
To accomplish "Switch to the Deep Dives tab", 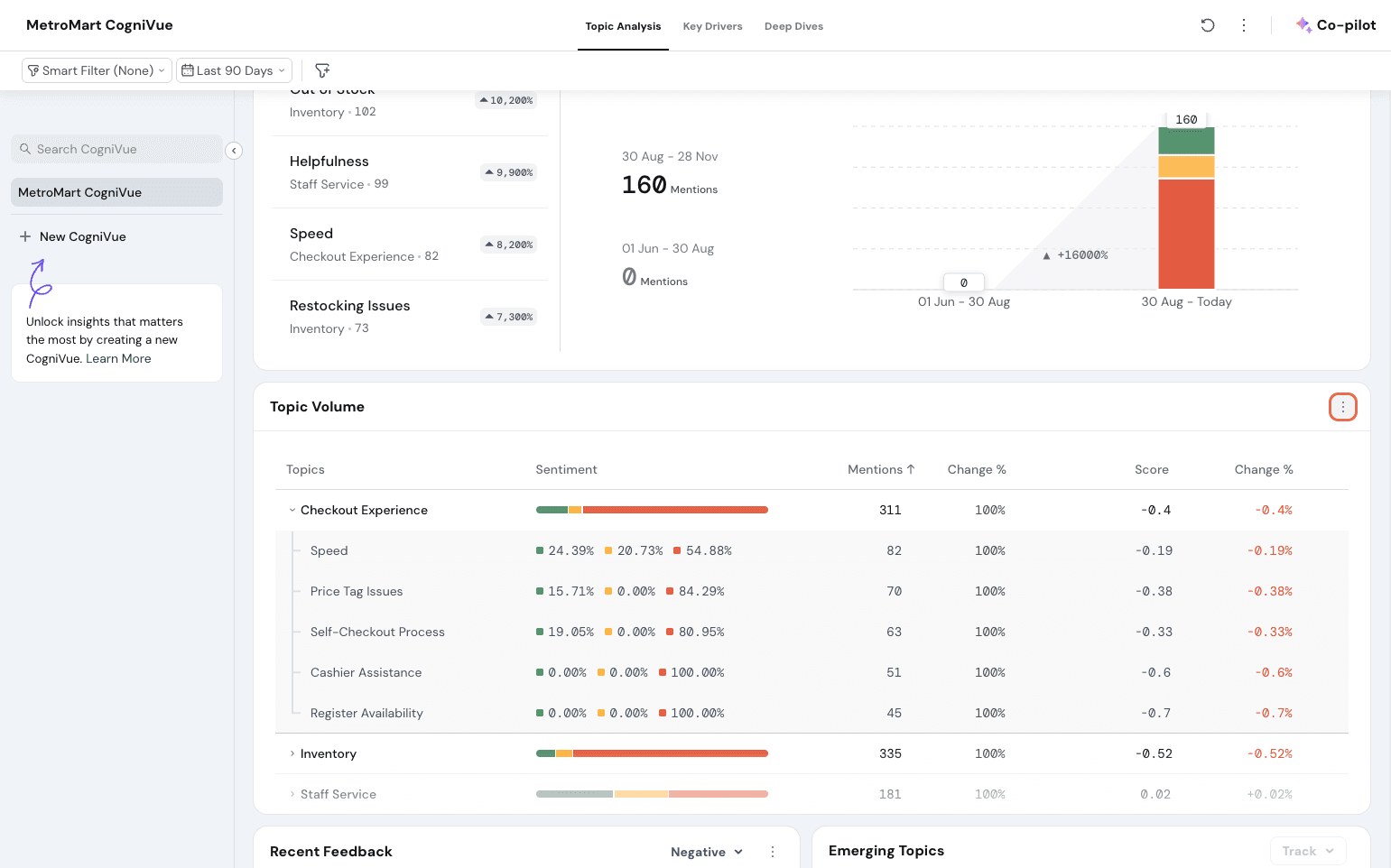I will point(793,26).
